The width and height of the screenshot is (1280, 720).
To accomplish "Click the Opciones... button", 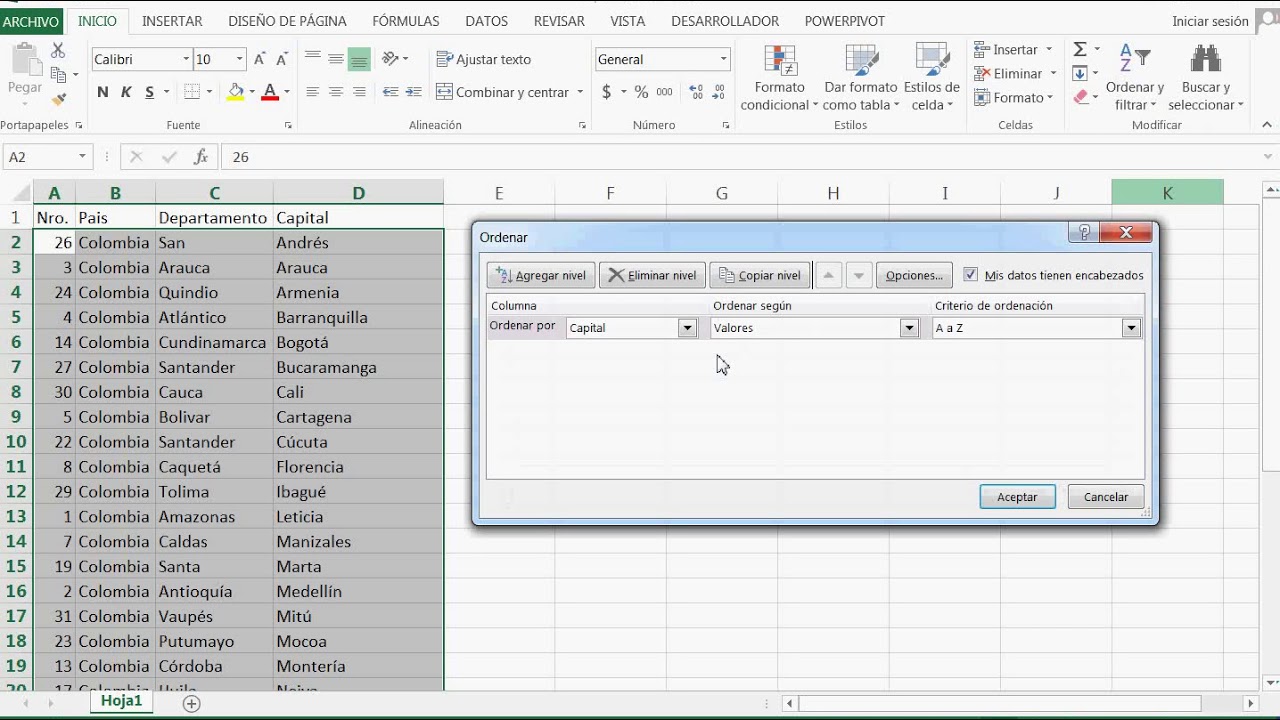I will pos(913,276).
